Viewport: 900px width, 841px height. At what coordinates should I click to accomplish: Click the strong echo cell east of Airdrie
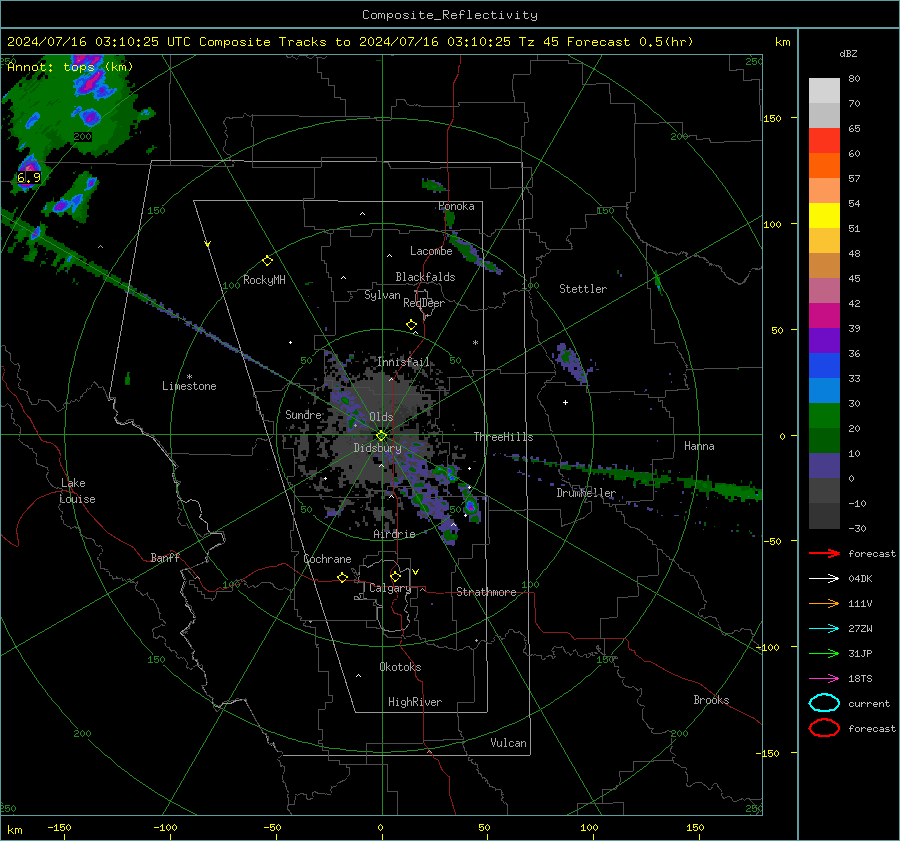(x=471, y=506)
